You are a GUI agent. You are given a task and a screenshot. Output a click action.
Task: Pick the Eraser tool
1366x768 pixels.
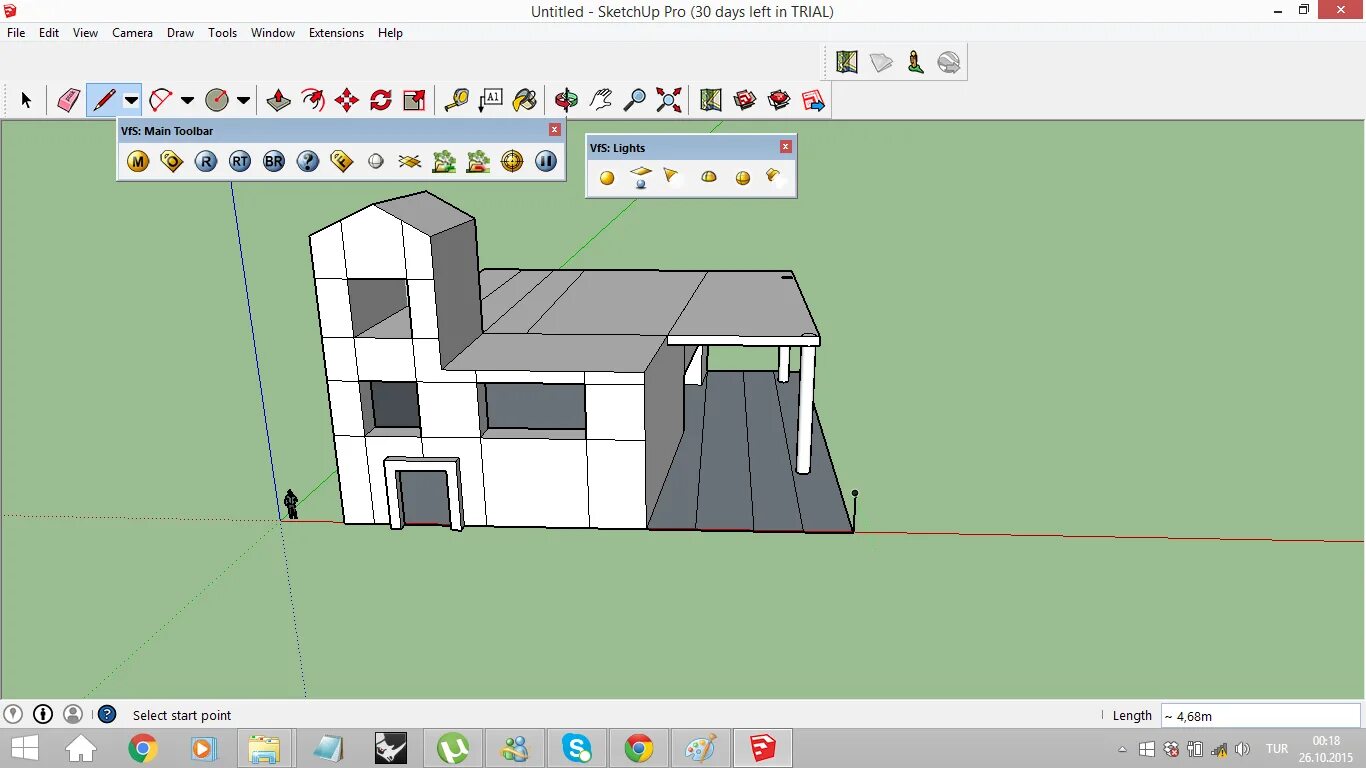coord(68,100)
